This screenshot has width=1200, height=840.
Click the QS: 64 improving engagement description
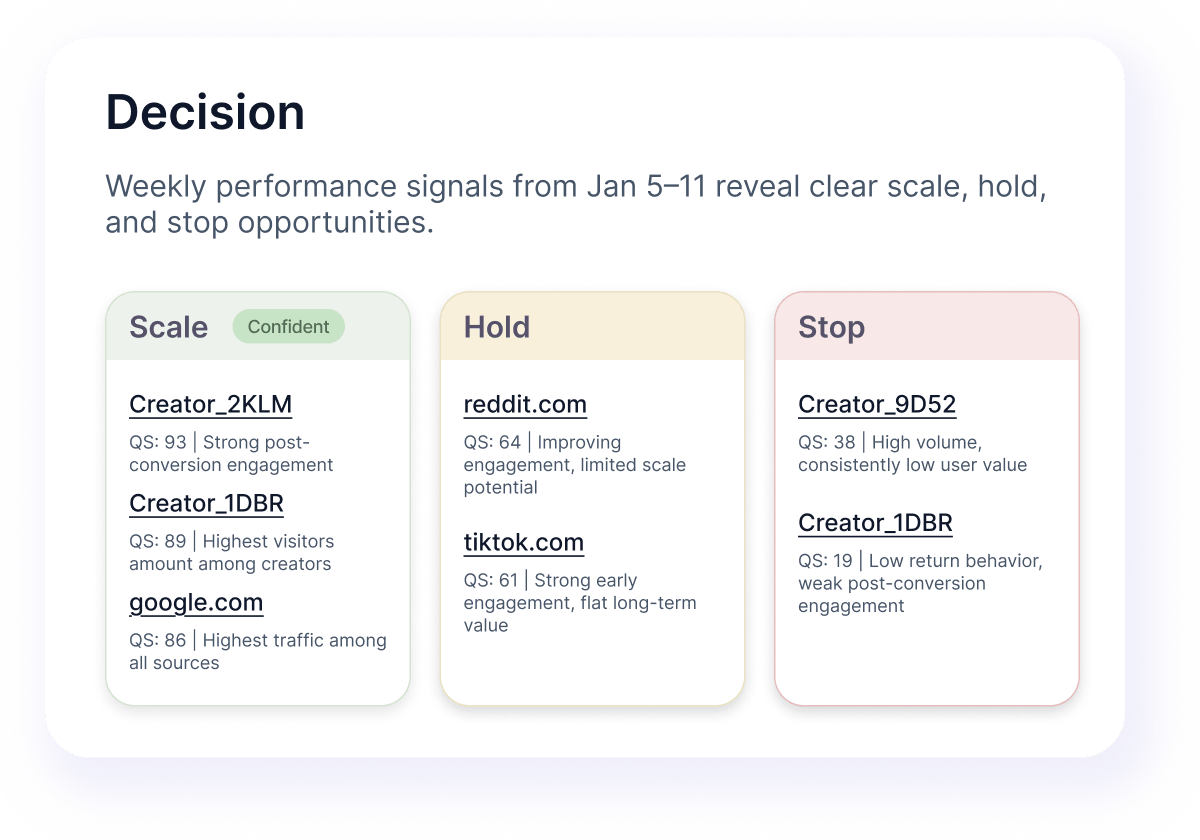pos(574,464)
